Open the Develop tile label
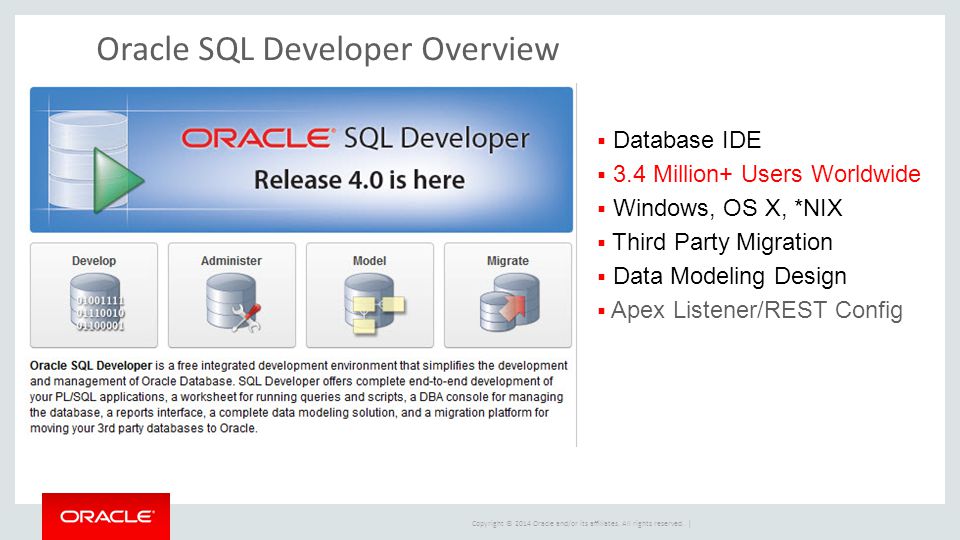This screenshot has width=960, height=540. (x=94, y=261)
